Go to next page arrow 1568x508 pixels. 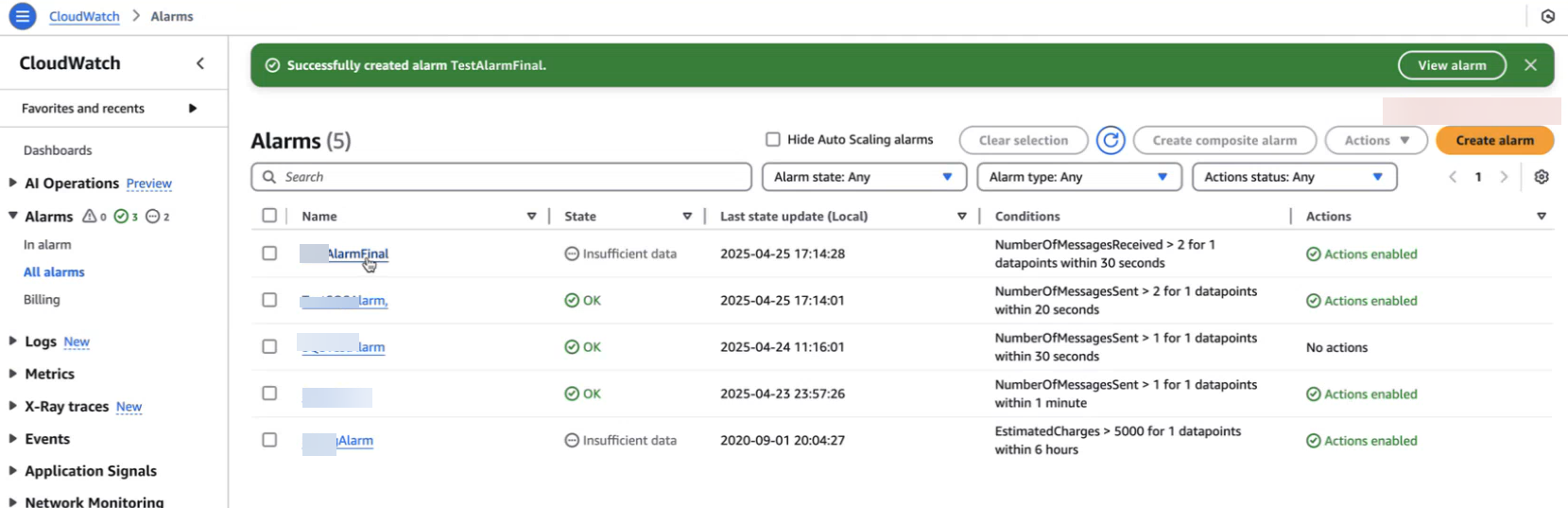tap(1504, 177)
